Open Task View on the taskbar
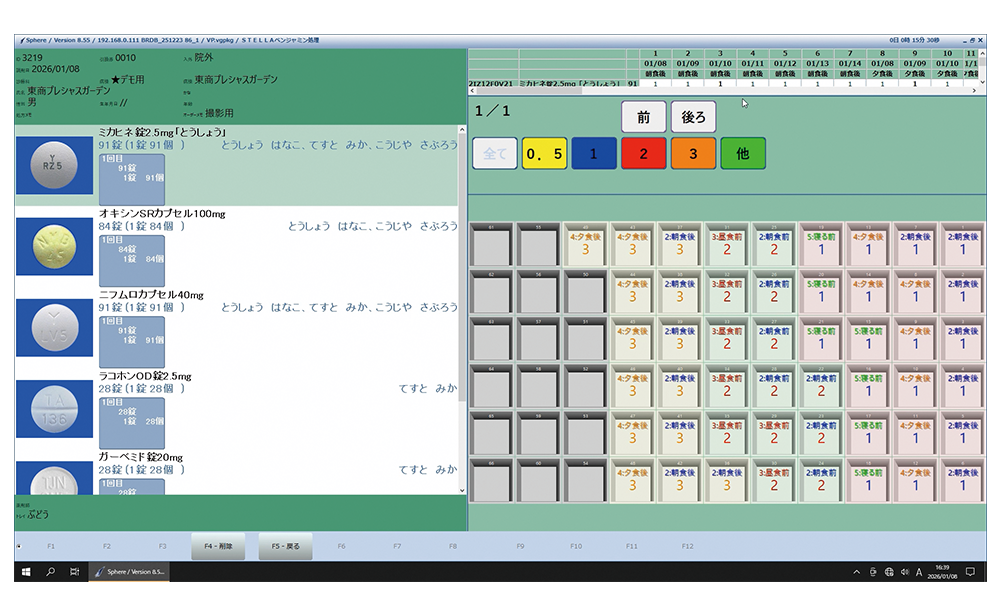 point(74,572)
